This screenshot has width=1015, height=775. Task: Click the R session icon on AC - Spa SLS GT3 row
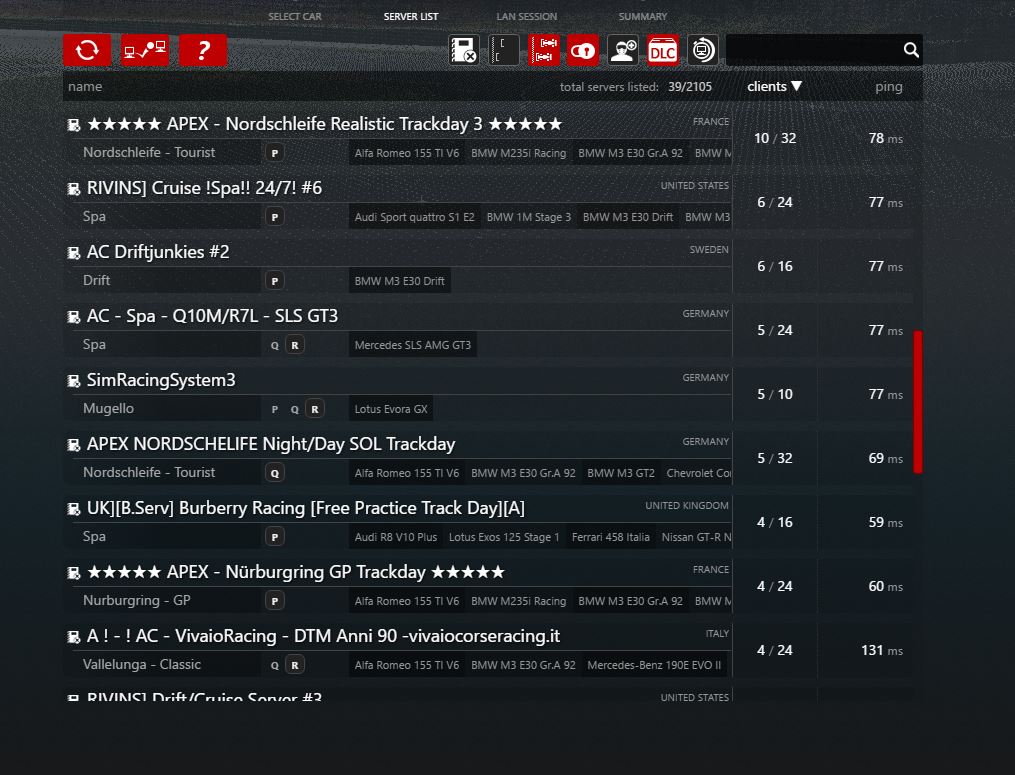pos(295,345)
